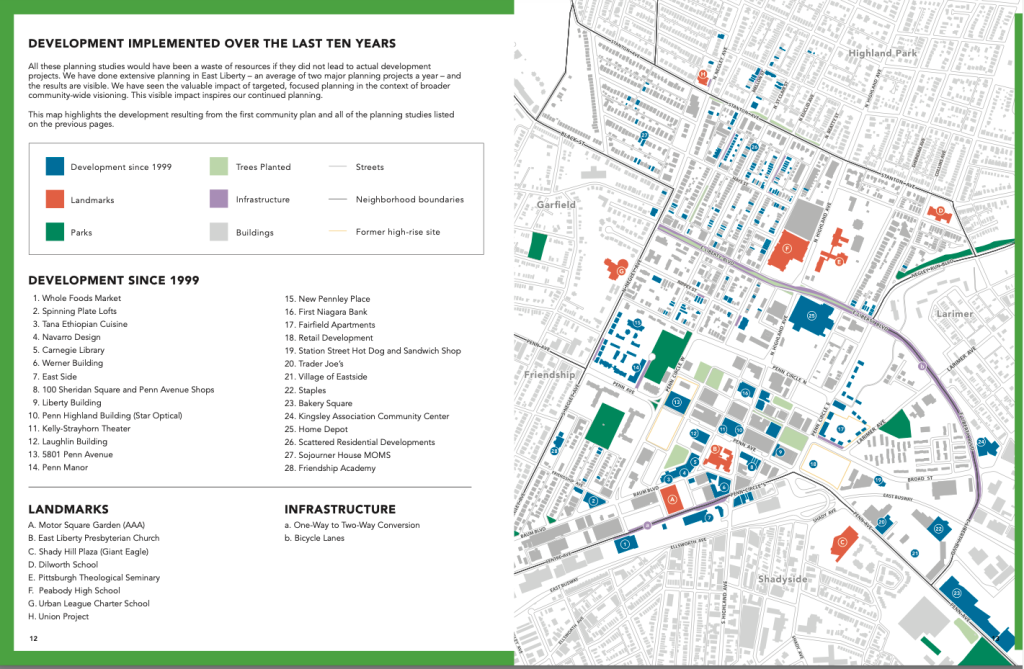Click the 'Streets' legend label
This screenshot has height=669, width=1024.
click(370, 167)
